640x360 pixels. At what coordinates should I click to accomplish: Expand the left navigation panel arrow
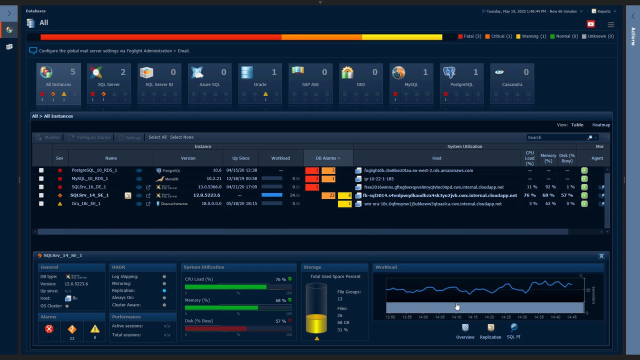(9, 13)
